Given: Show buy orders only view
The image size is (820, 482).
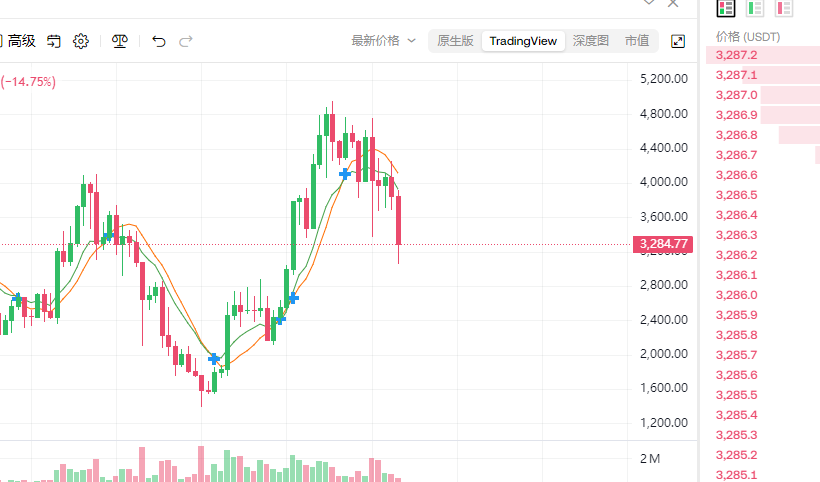Looking at the screenshot, I should 755,8.
